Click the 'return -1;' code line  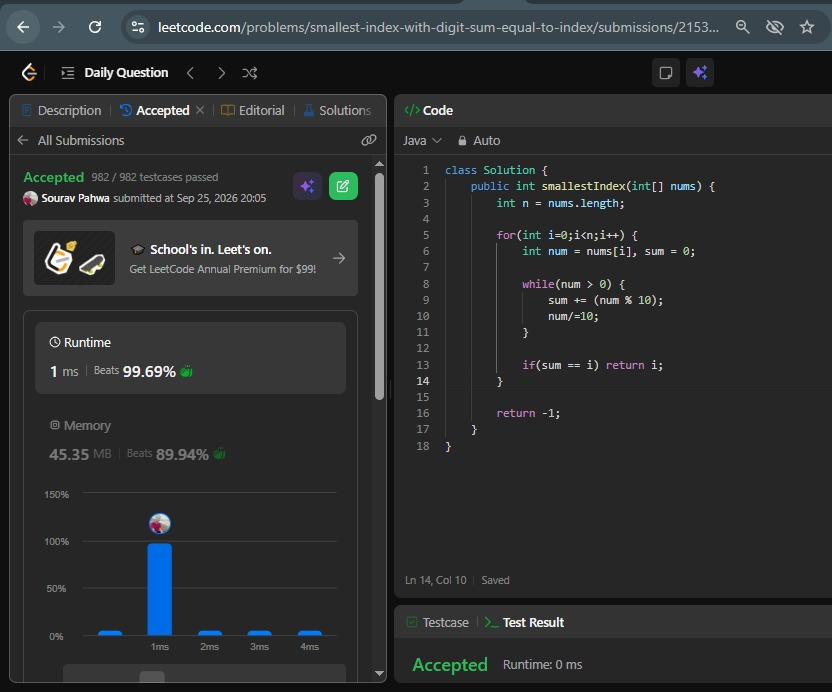tap(528, 413)
